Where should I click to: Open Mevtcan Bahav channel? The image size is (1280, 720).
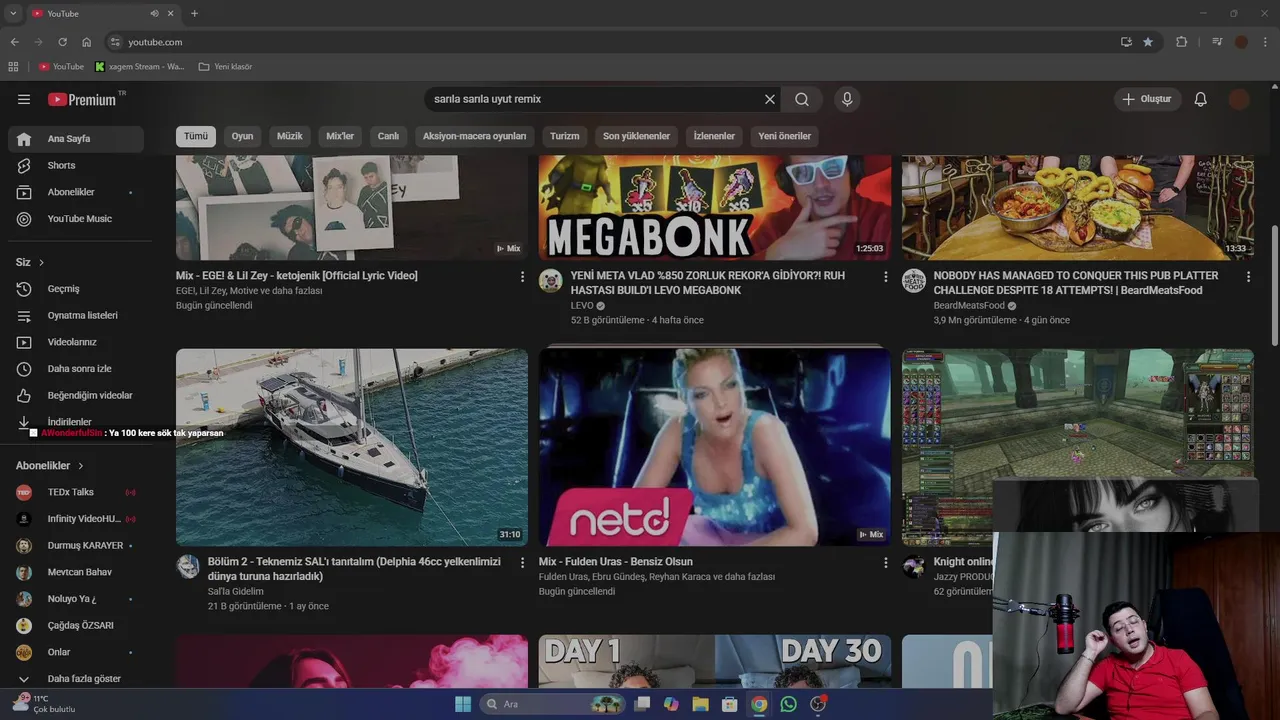click(76, 572)
